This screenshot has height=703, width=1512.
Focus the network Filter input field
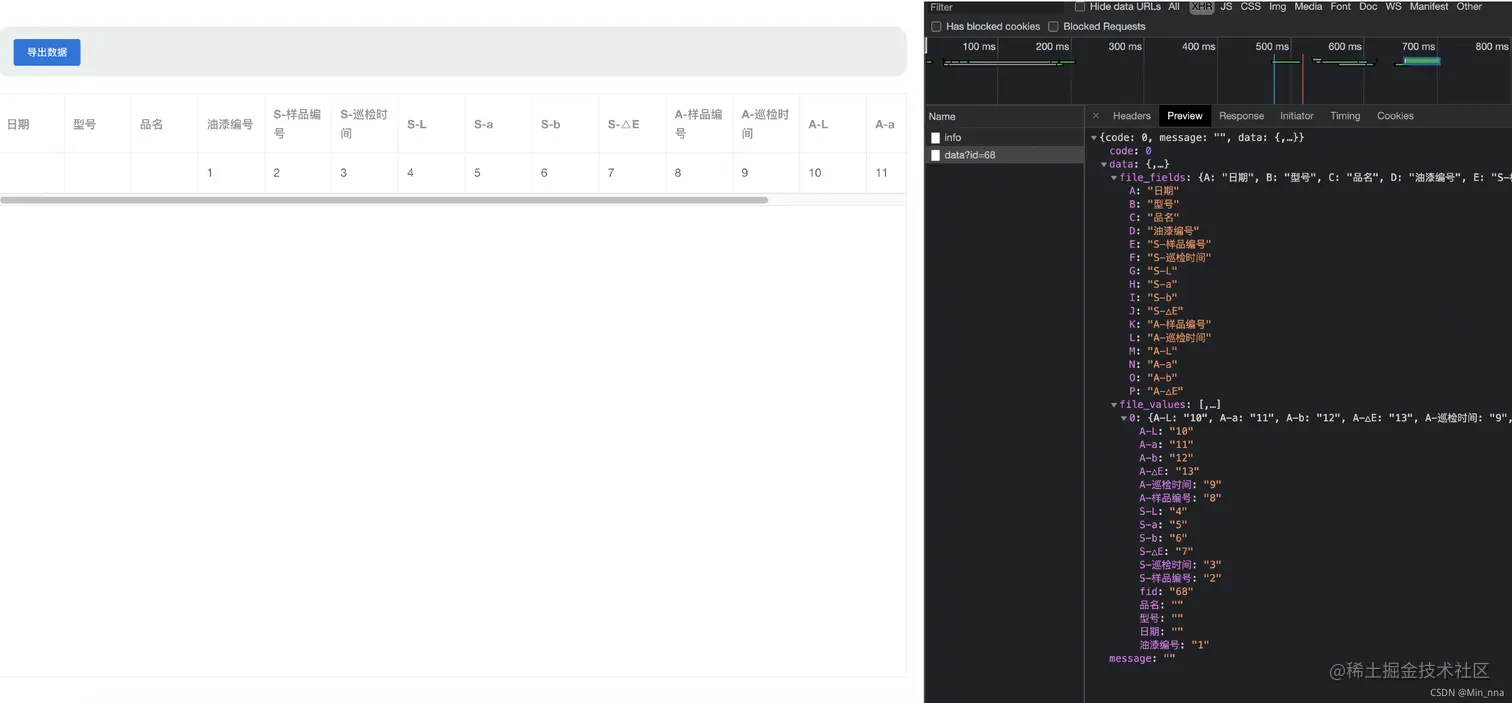coord(995,7)
